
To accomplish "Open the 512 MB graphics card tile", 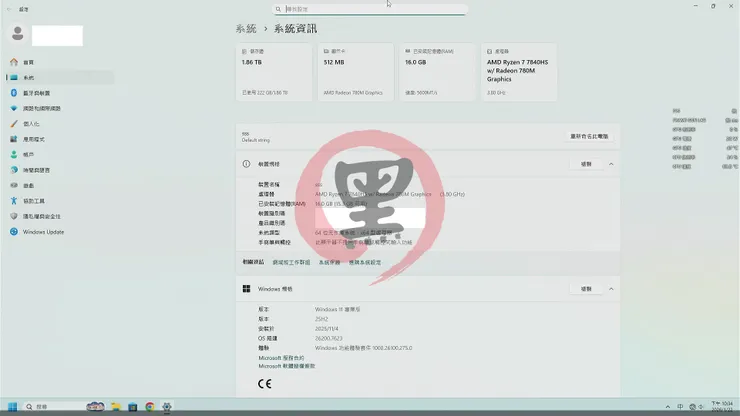I will (x=355, y=72).
